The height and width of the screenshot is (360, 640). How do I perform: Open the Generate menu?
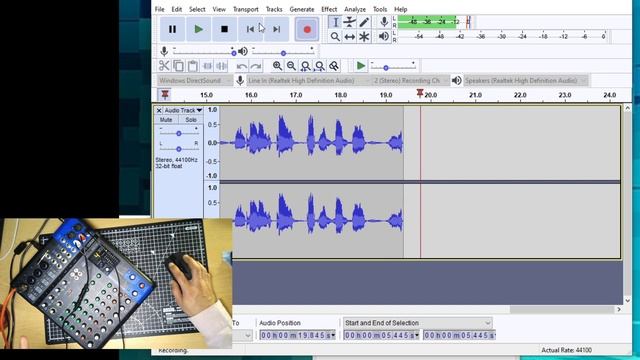point(302,9)
